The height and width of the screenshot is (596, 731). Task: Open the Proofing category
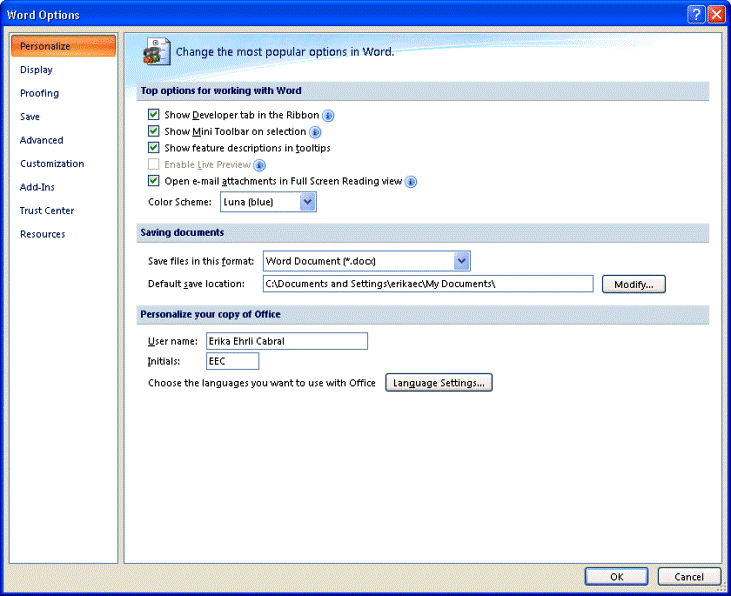click(40, 93)
